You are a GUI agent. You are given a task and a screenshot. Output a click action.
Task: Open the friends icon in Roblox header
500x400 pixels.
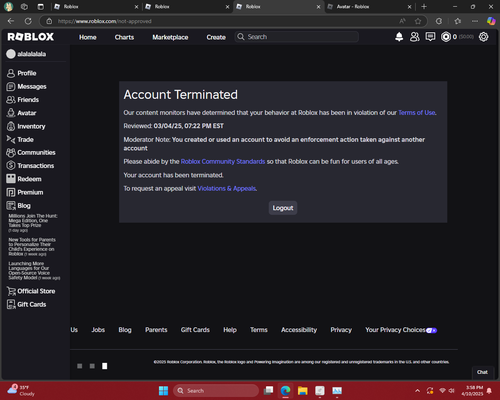click(x=415, y=37)
